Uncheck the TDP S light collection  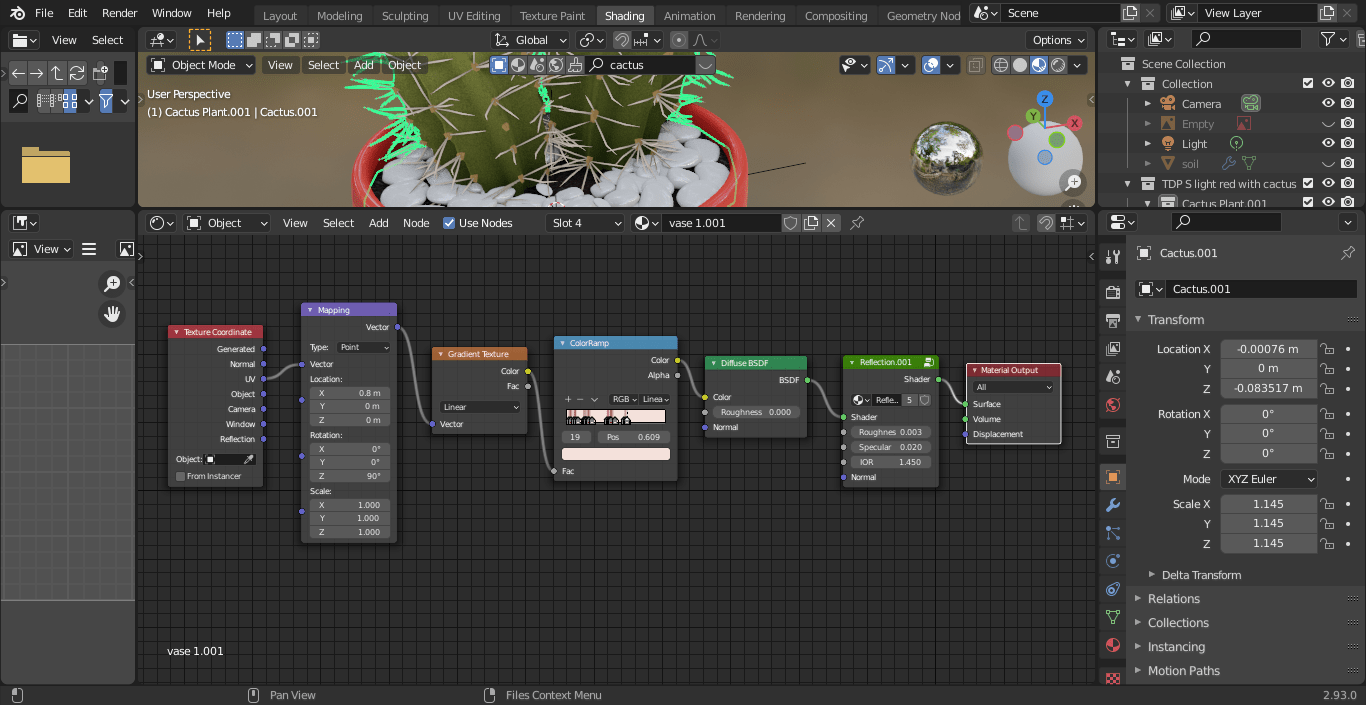[1309, 184]
